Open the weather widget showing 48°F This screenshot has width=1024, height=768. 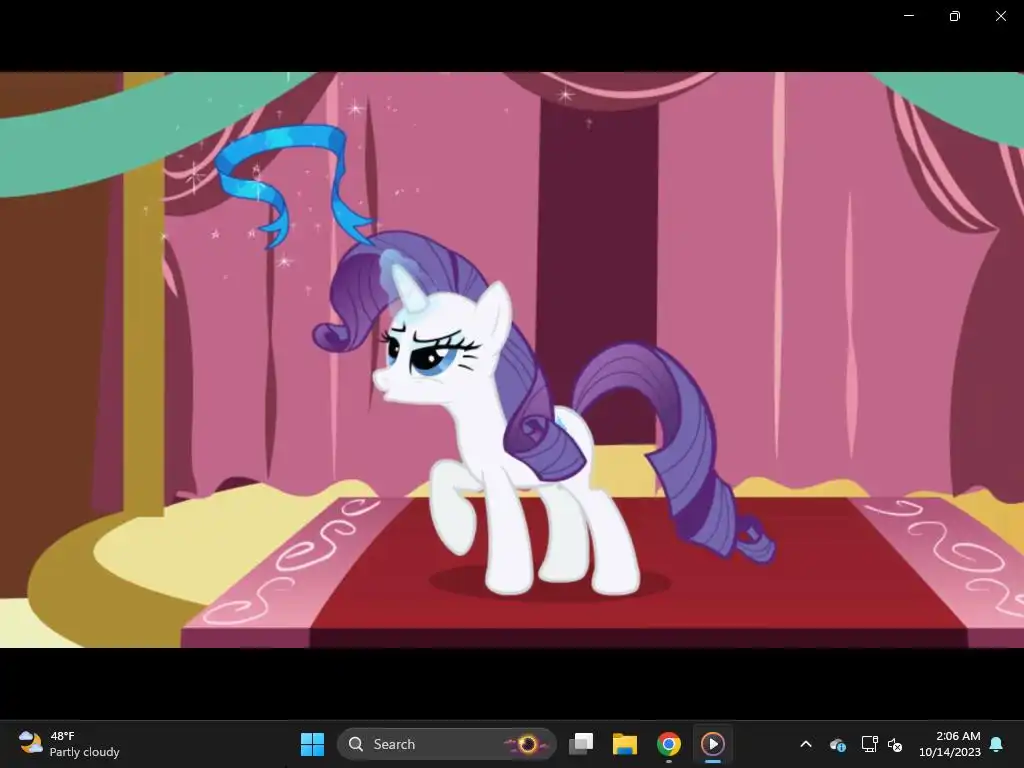coord(69,744)
